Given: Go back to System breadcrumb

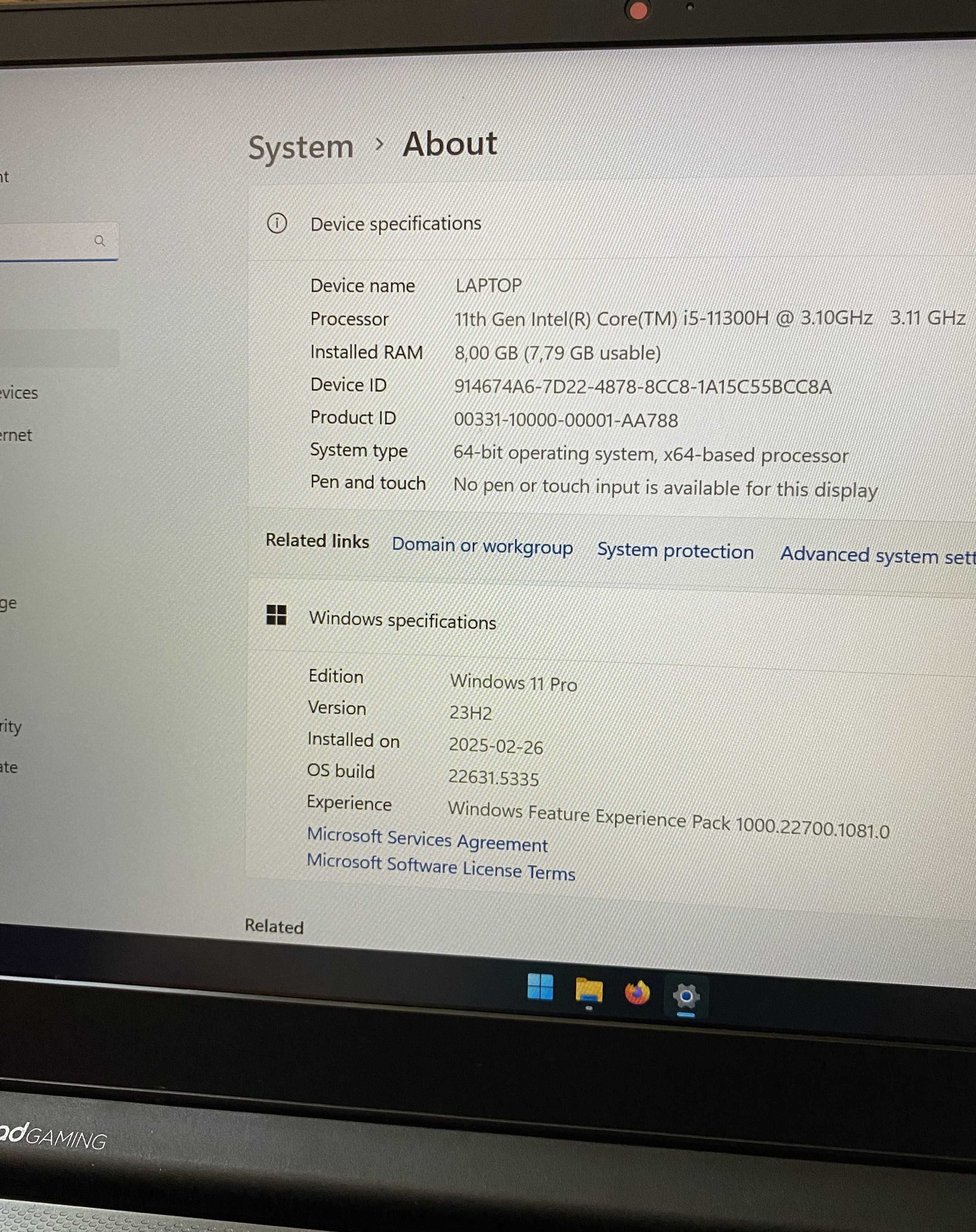Looking at the screenshot, I should click(301, 148).
